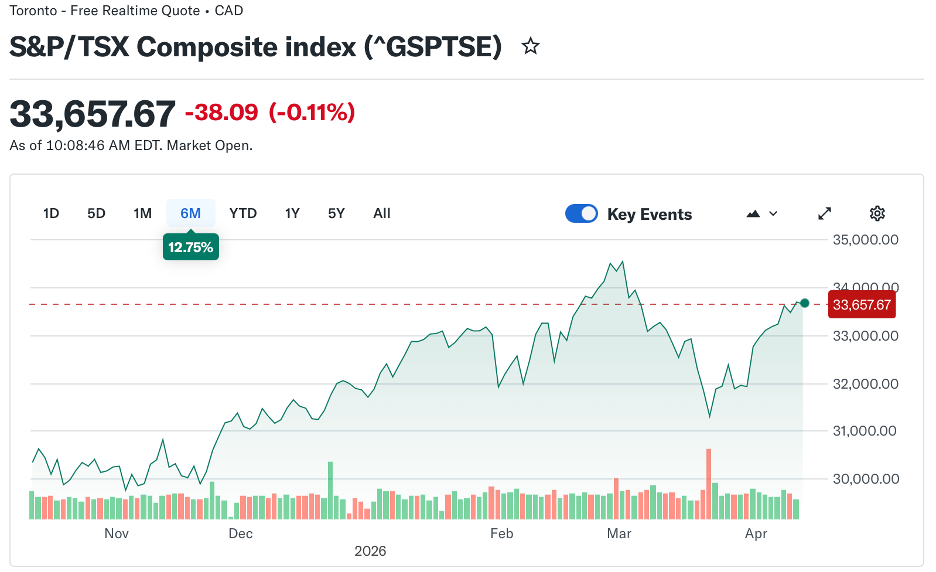
Task: Switch chart to YTD range
Action: point(243,213)
